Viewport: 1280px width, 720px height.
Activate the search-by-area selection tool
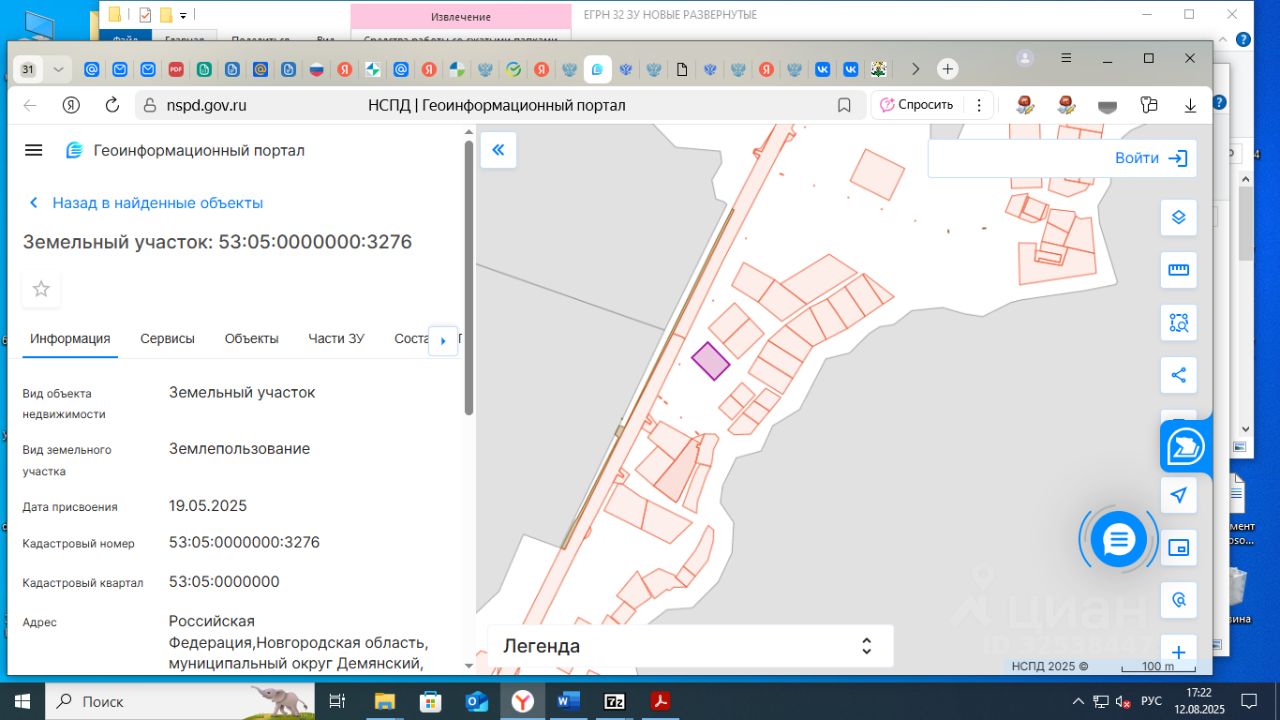point(1178,323)
